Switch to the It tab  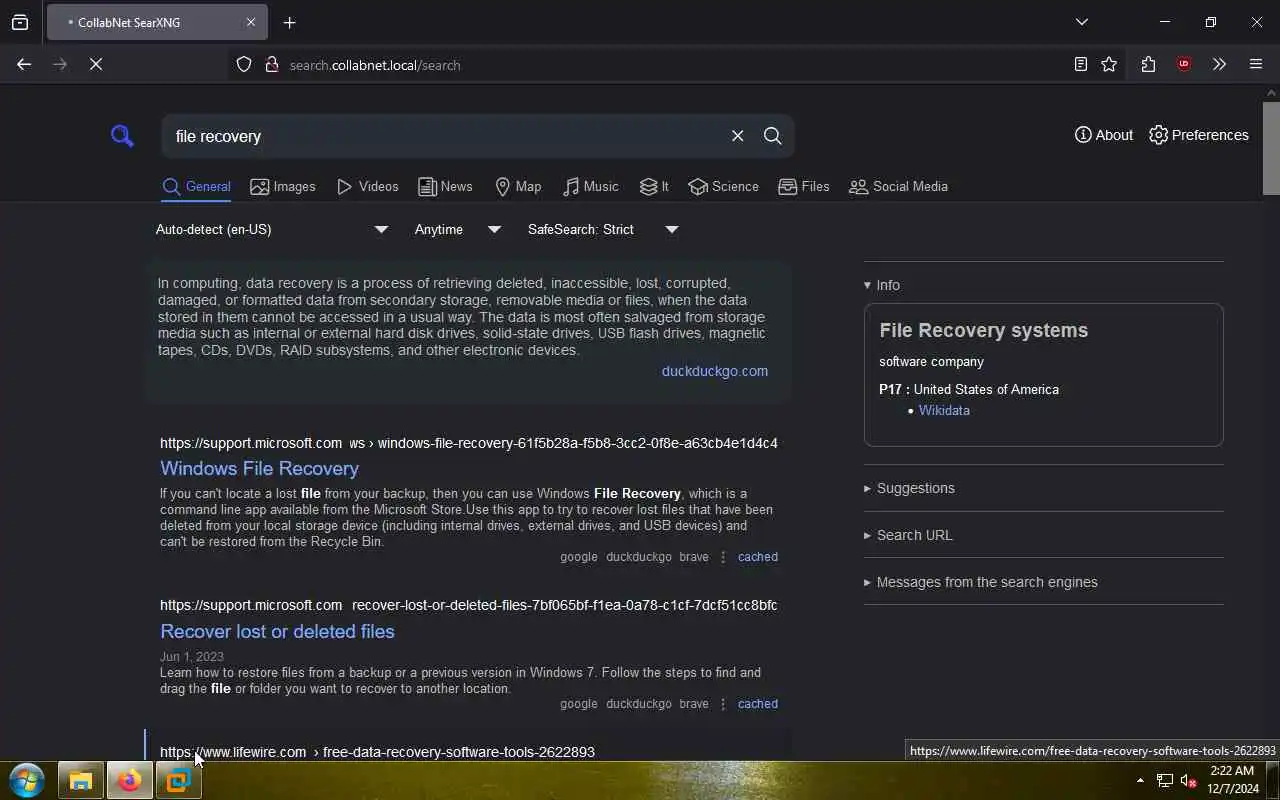click(x=654, y=187)
